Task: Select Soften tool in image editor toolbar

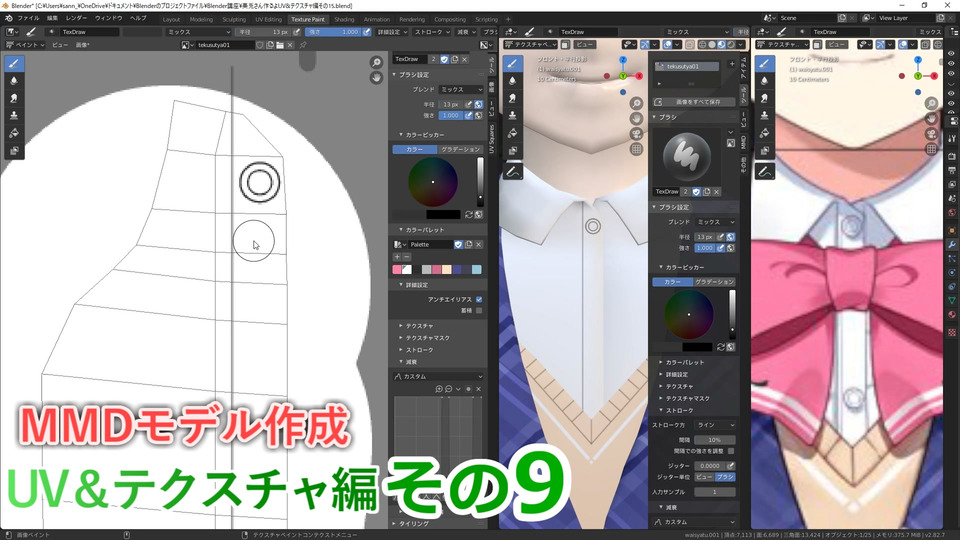Action: pos(14,81)
